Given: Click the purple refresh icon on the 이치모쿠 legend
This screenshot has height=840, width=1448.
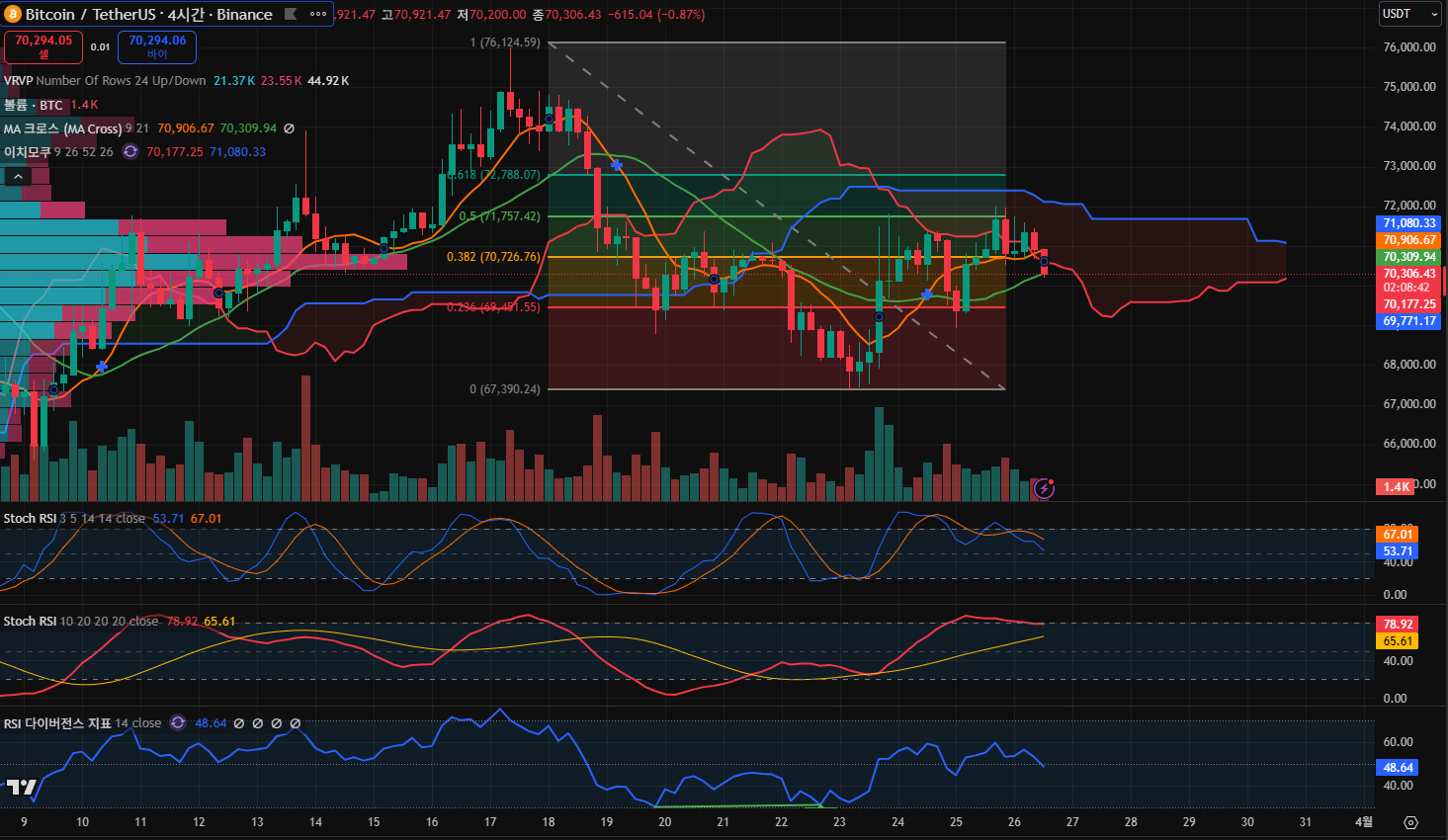Looking at the screenshot, I should point(129,152).
